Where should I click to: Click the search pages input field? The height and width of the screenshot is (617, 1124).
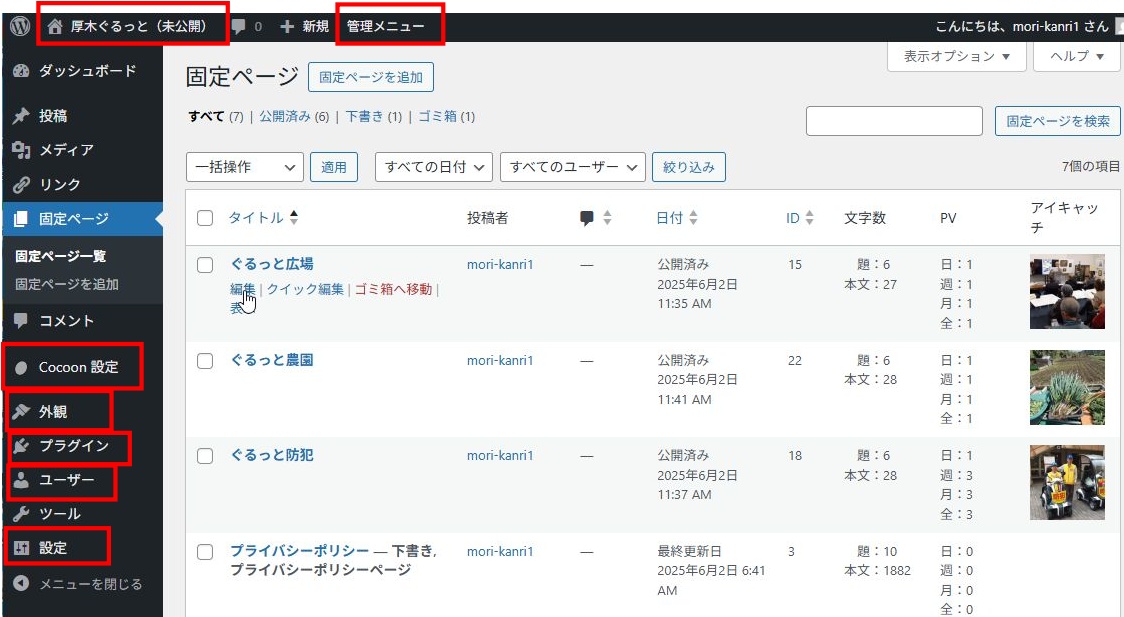point(893,121)
